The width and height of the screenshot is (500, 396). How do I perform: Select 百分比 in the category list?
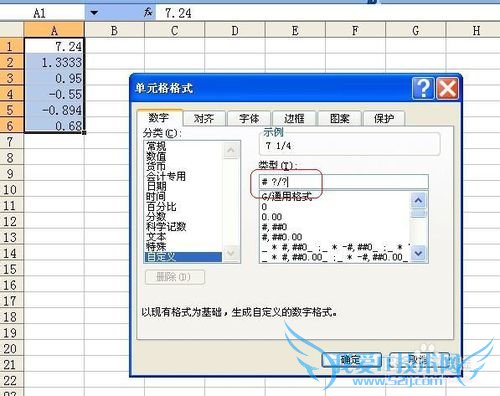(183, 206)
